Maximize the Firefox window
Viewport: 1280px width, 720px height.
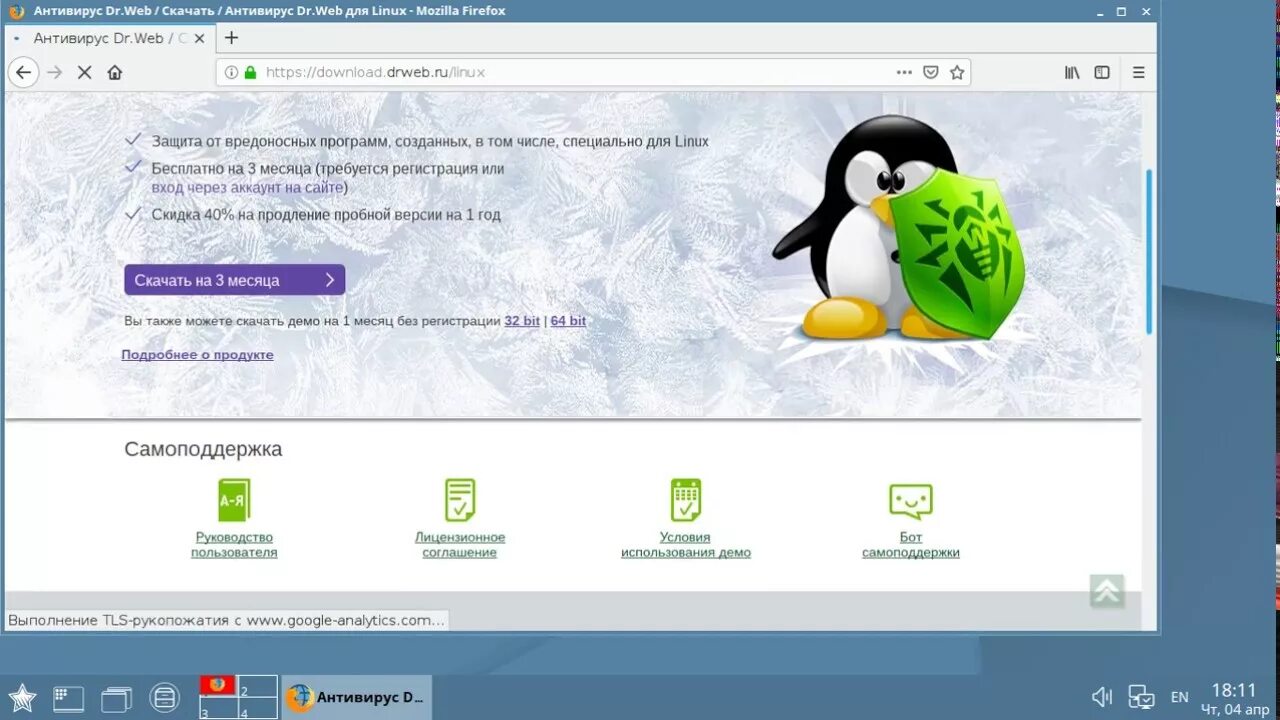tap(1121, 11)
